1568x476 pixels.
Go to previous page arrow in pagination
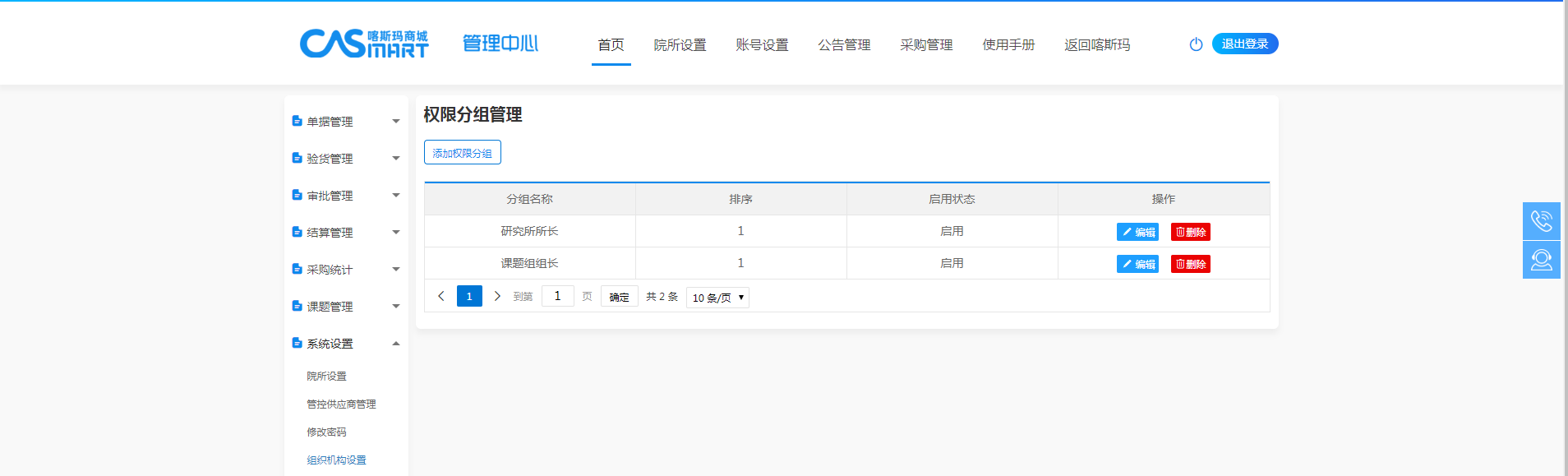(x=441, y=296)
